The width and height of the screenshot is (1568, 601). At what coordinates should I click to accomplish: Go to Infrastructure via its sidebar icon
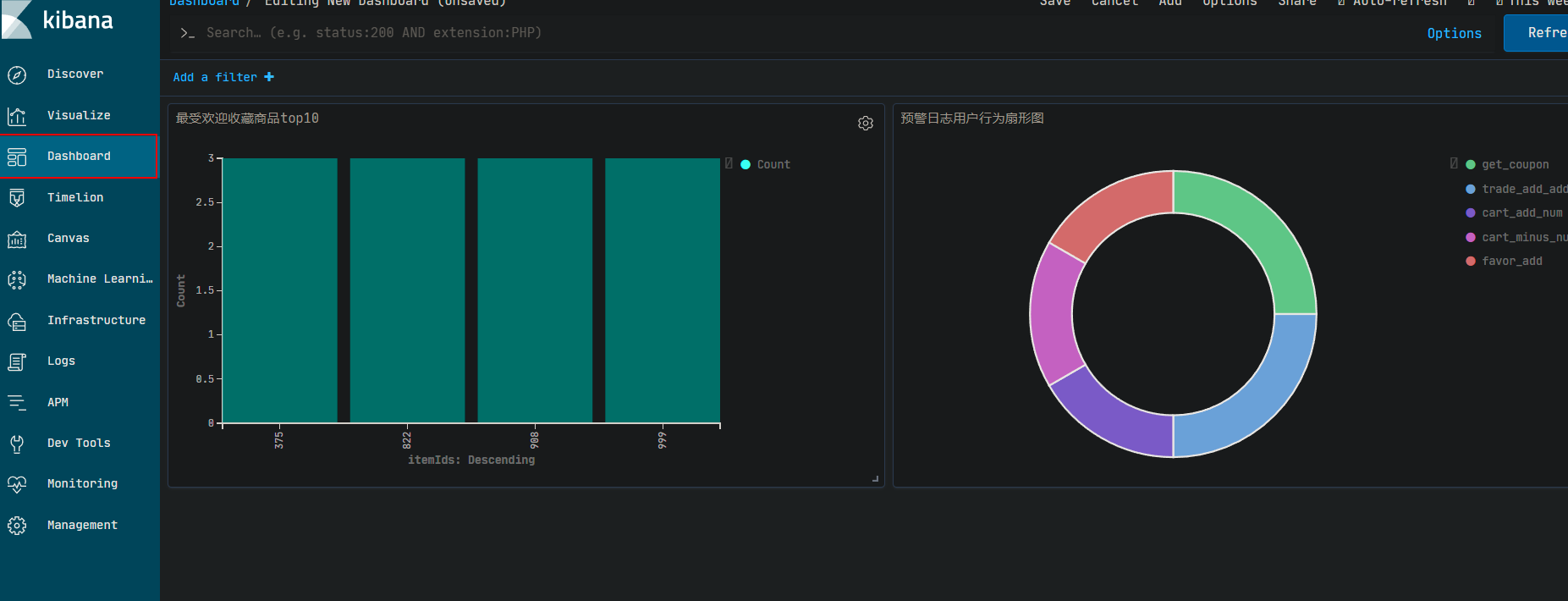(17, 321)
